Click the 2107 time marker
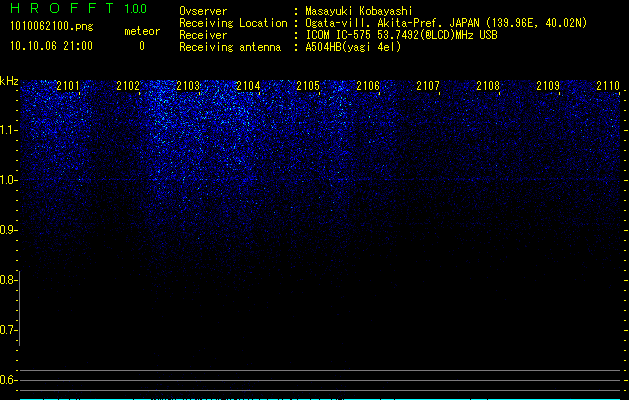This screenshot has height=400, width=629. coord(428,86)
